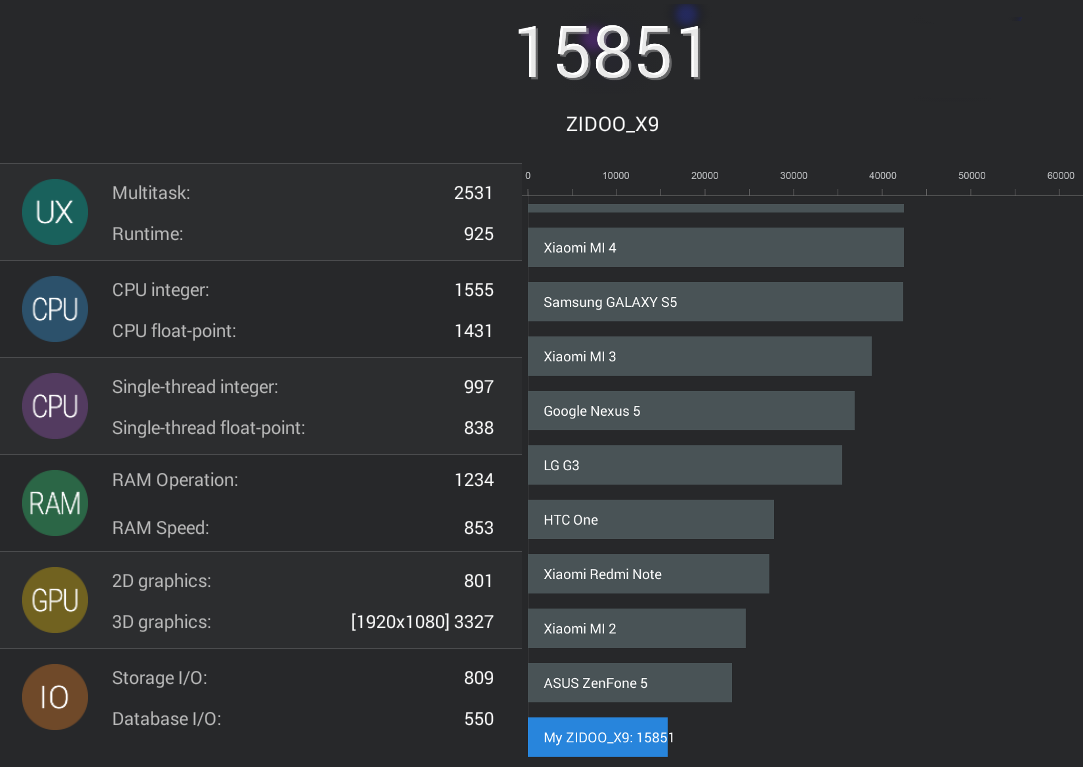Screen dimensions: 1083x767
Task: Tap the yellow GPU category icon
Action: (x=55, y=600)
